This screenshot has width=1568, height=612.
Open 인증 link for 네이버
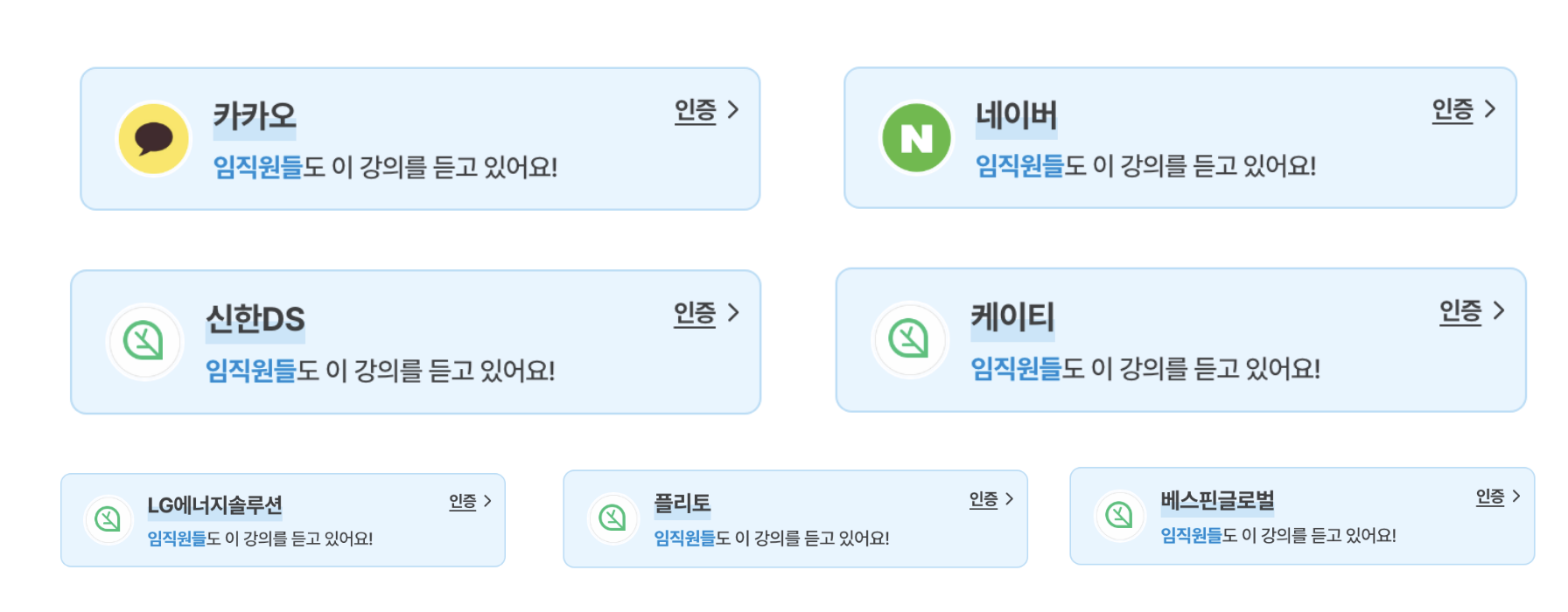pos(1455,110)
